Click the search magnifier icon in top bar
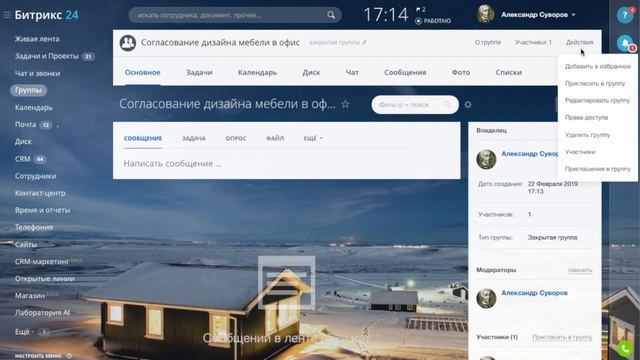 331,15
